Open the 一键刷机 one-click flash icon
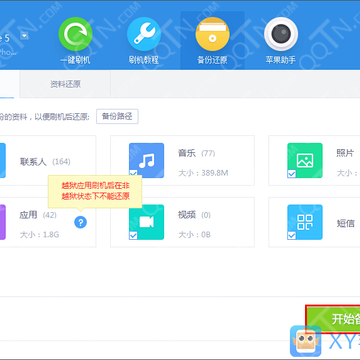Screen dimensions: 360x360 (75, 34)
